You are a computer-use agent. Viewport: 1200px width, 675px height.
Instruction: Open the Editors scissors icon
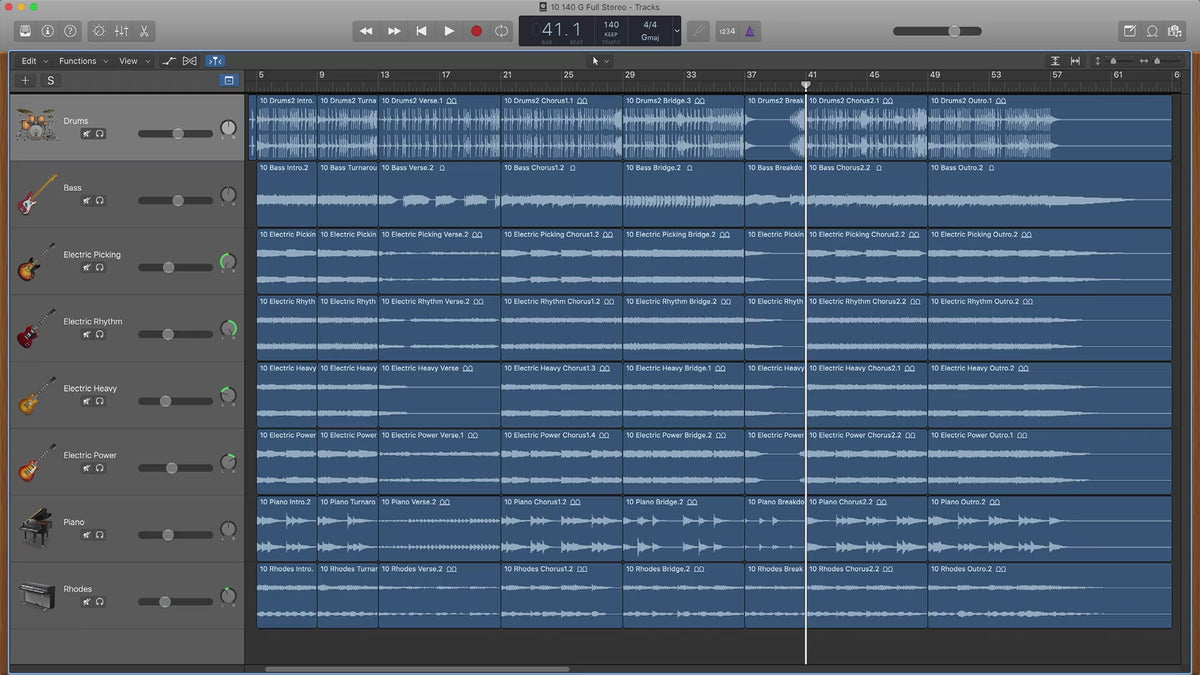pos(144,31)
